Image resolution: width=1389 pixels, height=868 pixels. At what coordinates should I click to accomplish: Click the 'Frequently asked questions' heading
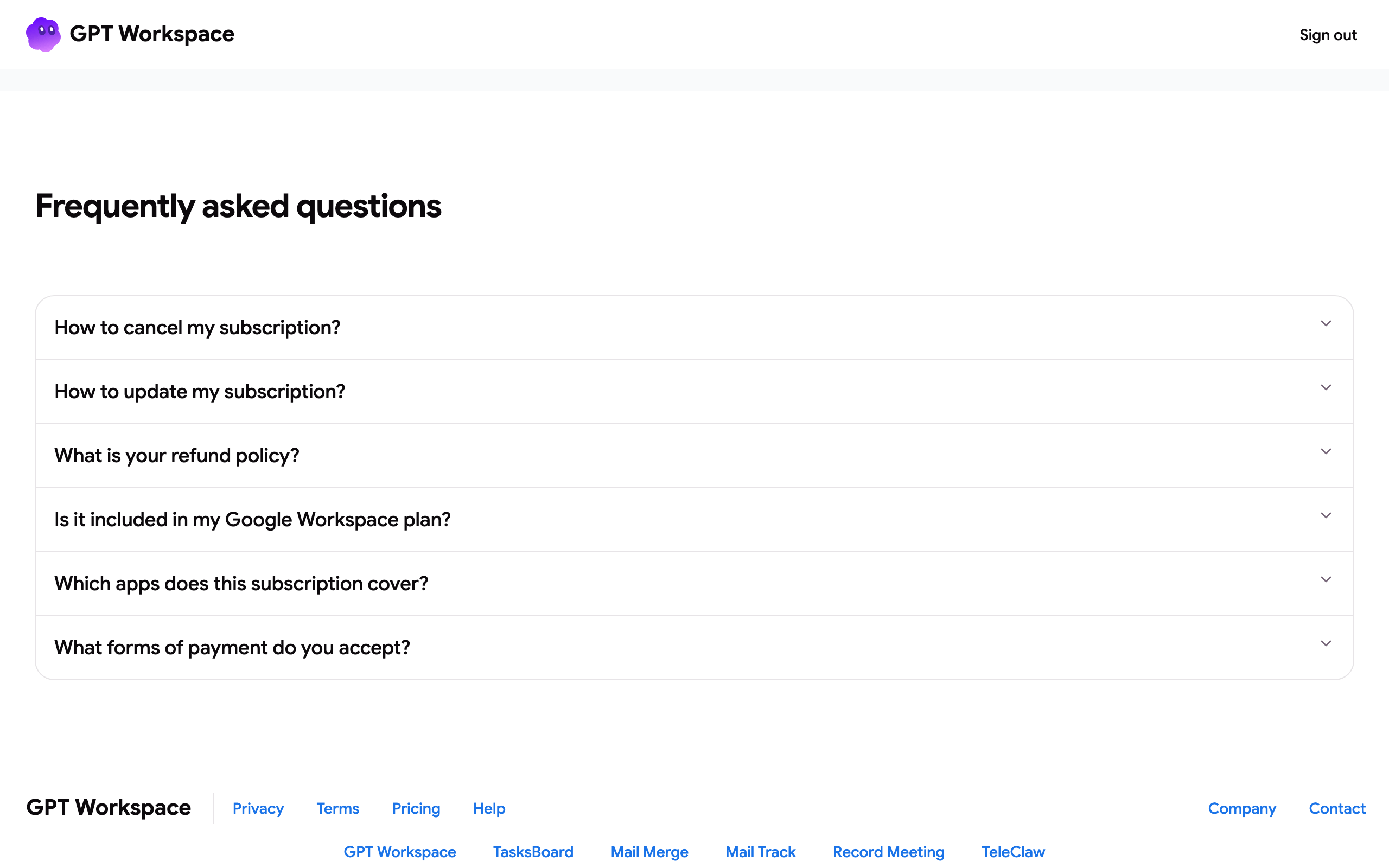pyautogui.click(x=238, y=207)
